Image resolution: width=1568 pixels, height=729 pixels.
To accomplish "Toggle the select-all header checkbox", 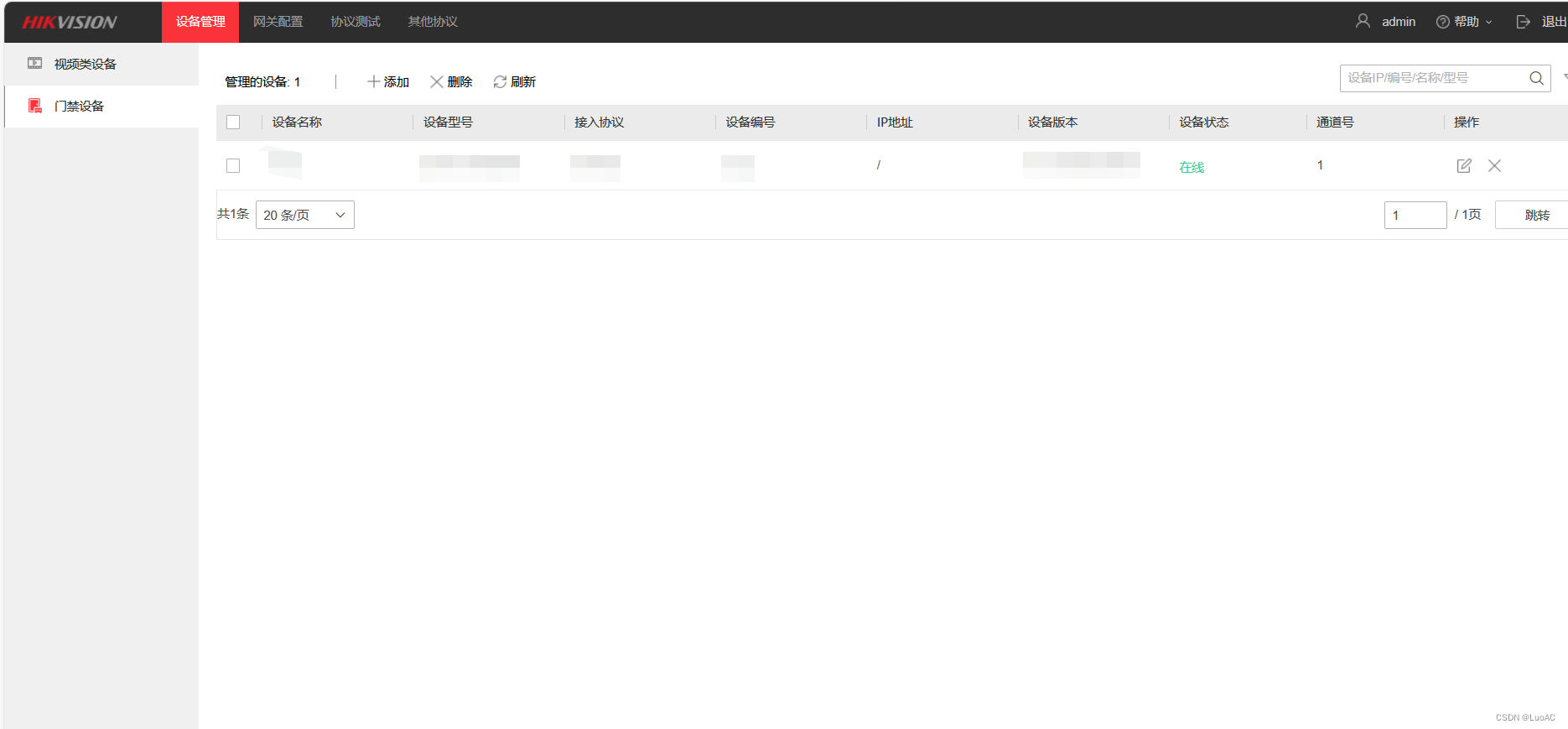I will pos(233,122).
